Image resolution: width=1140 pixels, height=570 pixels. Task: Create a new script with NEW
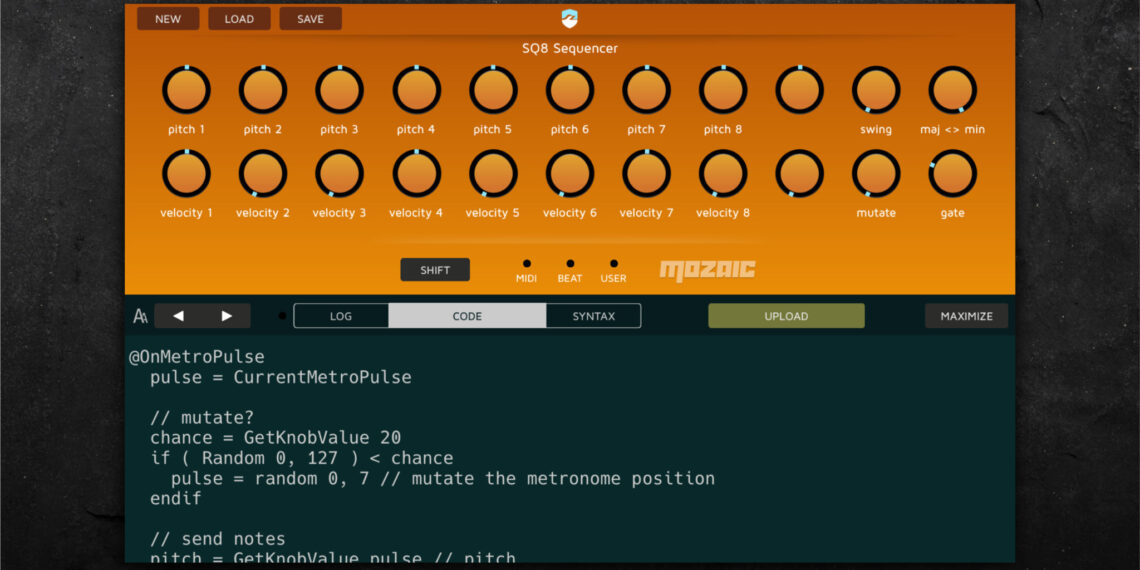(x=168, y=19)
